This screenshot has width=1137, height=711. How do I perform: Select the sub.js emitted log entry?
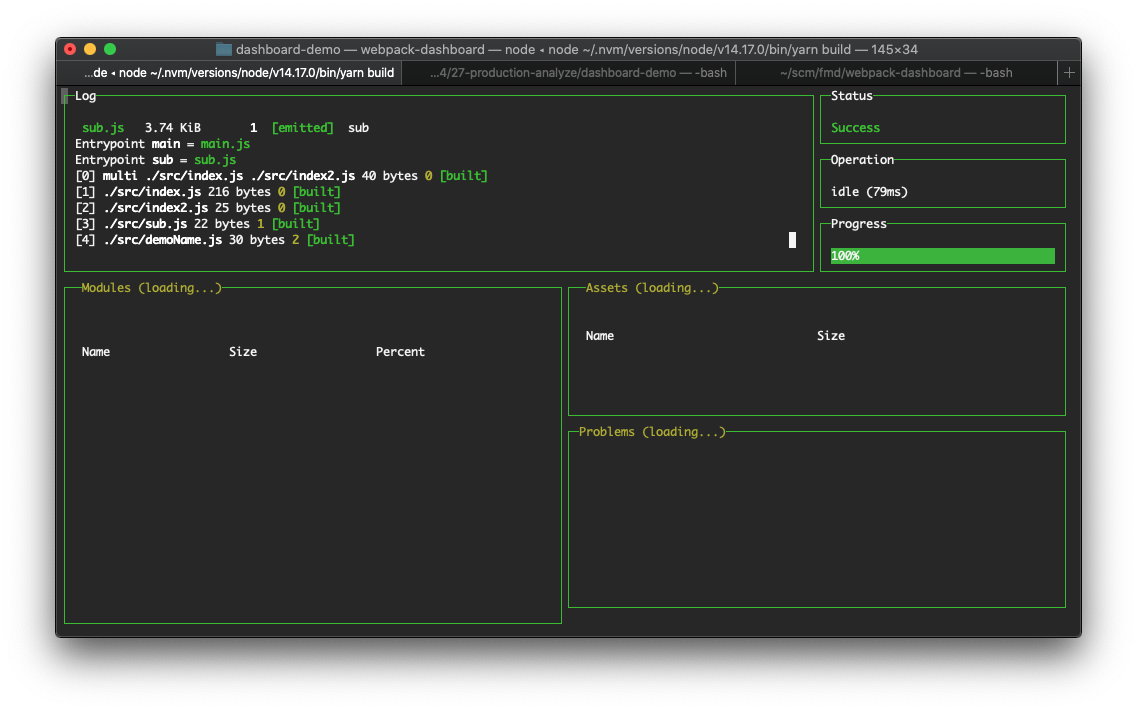coord(220,127)
